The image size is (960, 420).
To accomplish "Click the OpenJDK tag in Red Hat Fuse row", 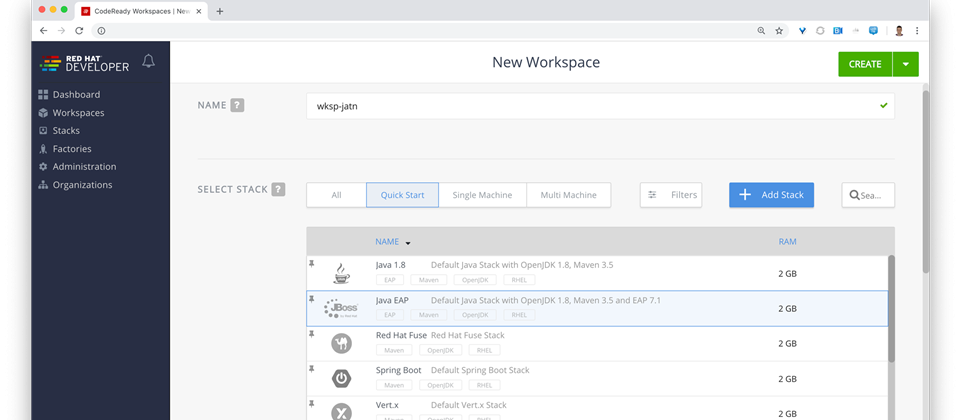I will [x=441, y=350].
